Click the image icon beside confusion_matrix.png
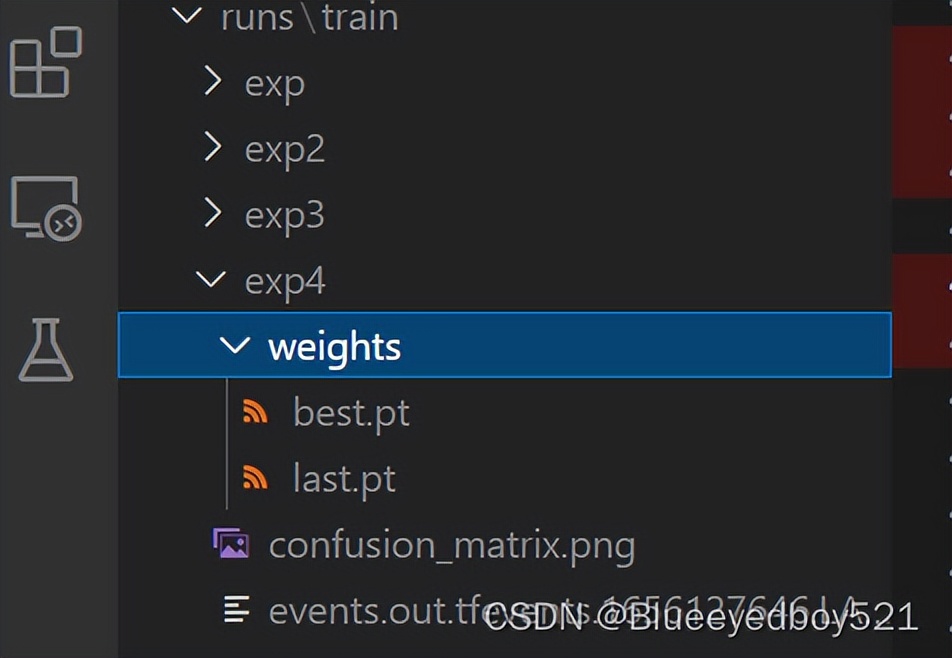952x658 pixels. click(231, 544)
